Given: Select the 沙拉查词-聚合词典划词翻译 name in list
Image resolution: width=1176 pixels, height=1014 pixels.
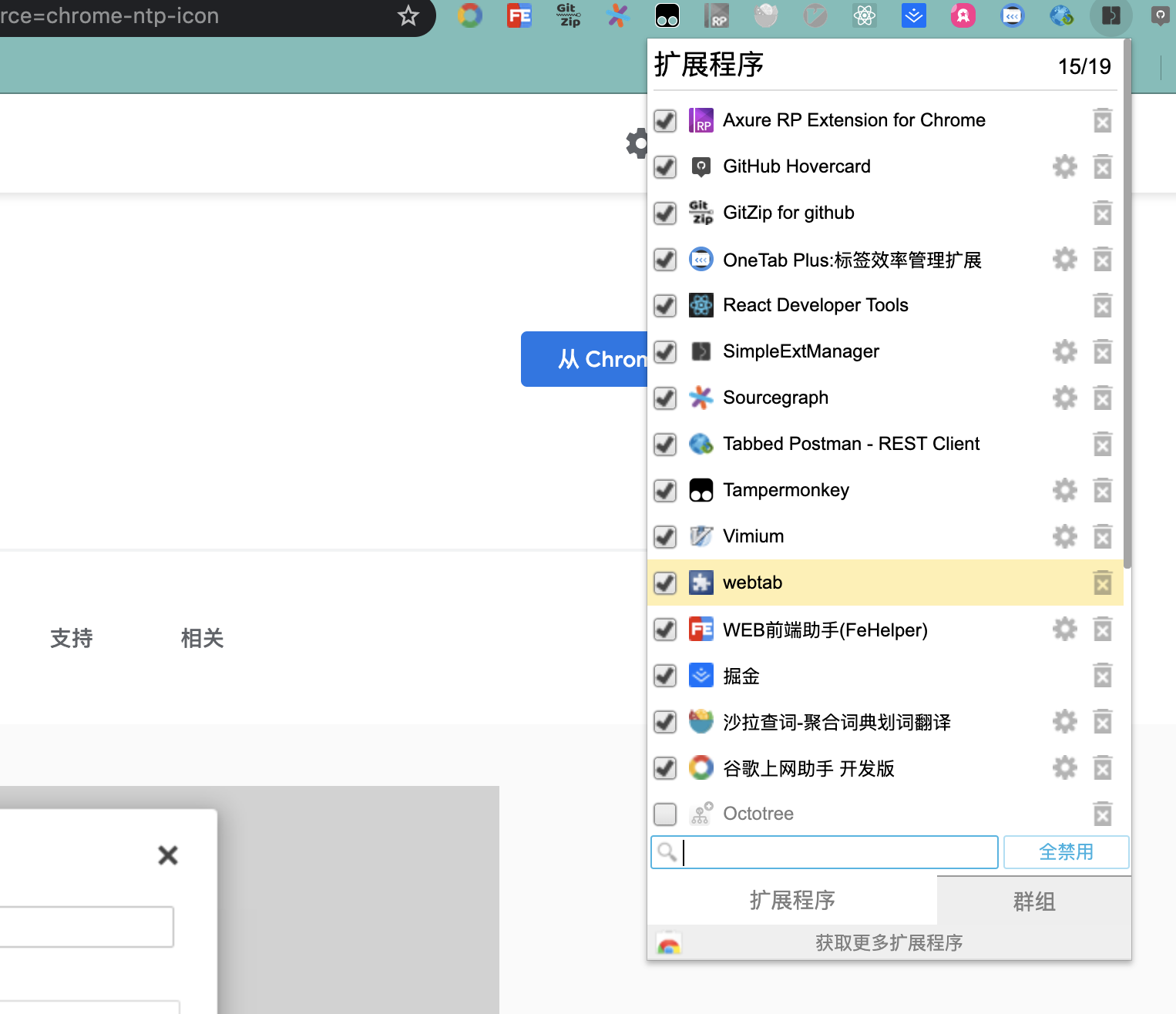Looking at the screenshot, I should [x=837, y=722].
